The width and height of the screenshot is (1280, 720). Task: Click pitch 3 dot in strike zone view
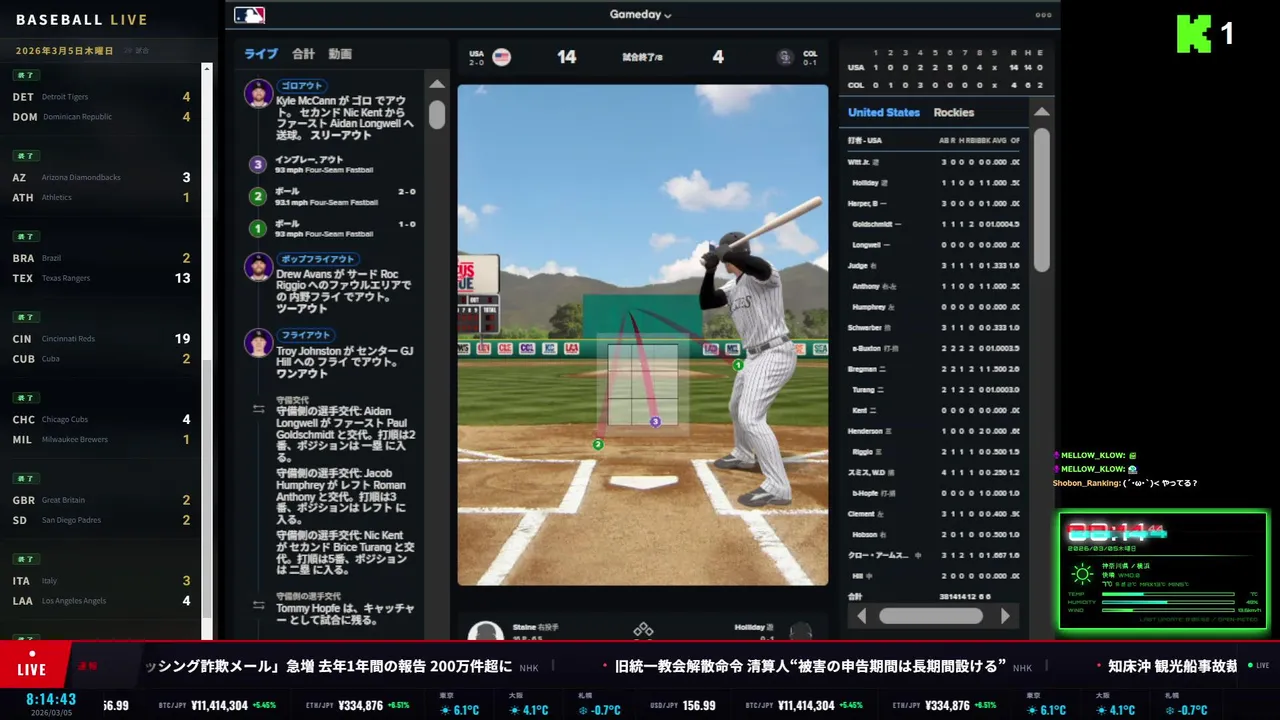[655, 422]
